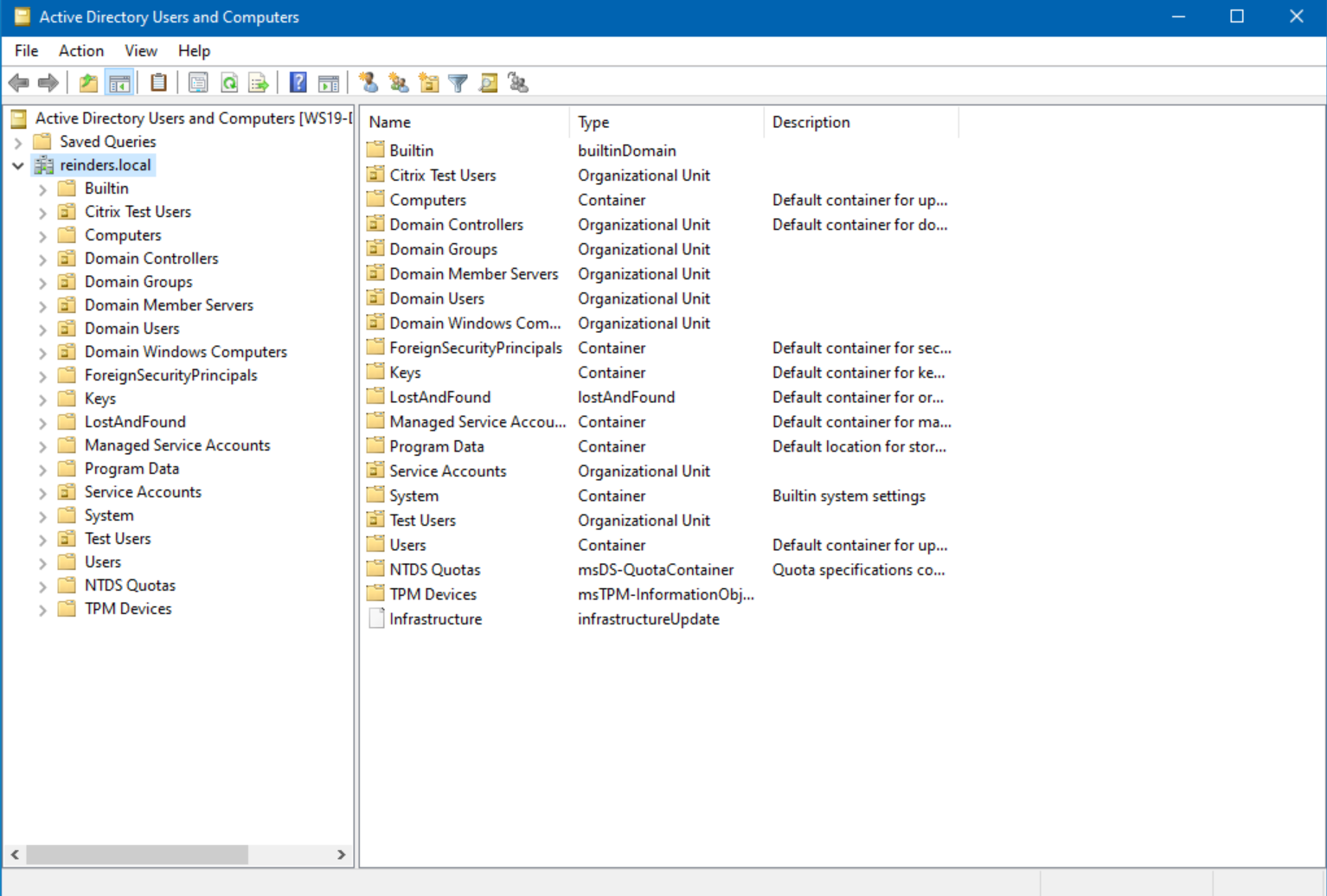Open filter options with the funnel icon

(x=457, y=82)
